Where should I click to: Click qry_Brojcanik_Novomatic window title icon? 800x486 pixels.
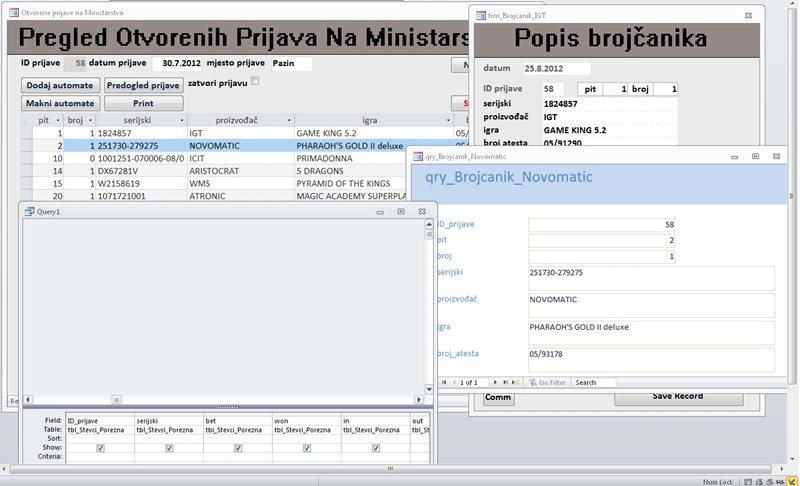click(418, 157)
